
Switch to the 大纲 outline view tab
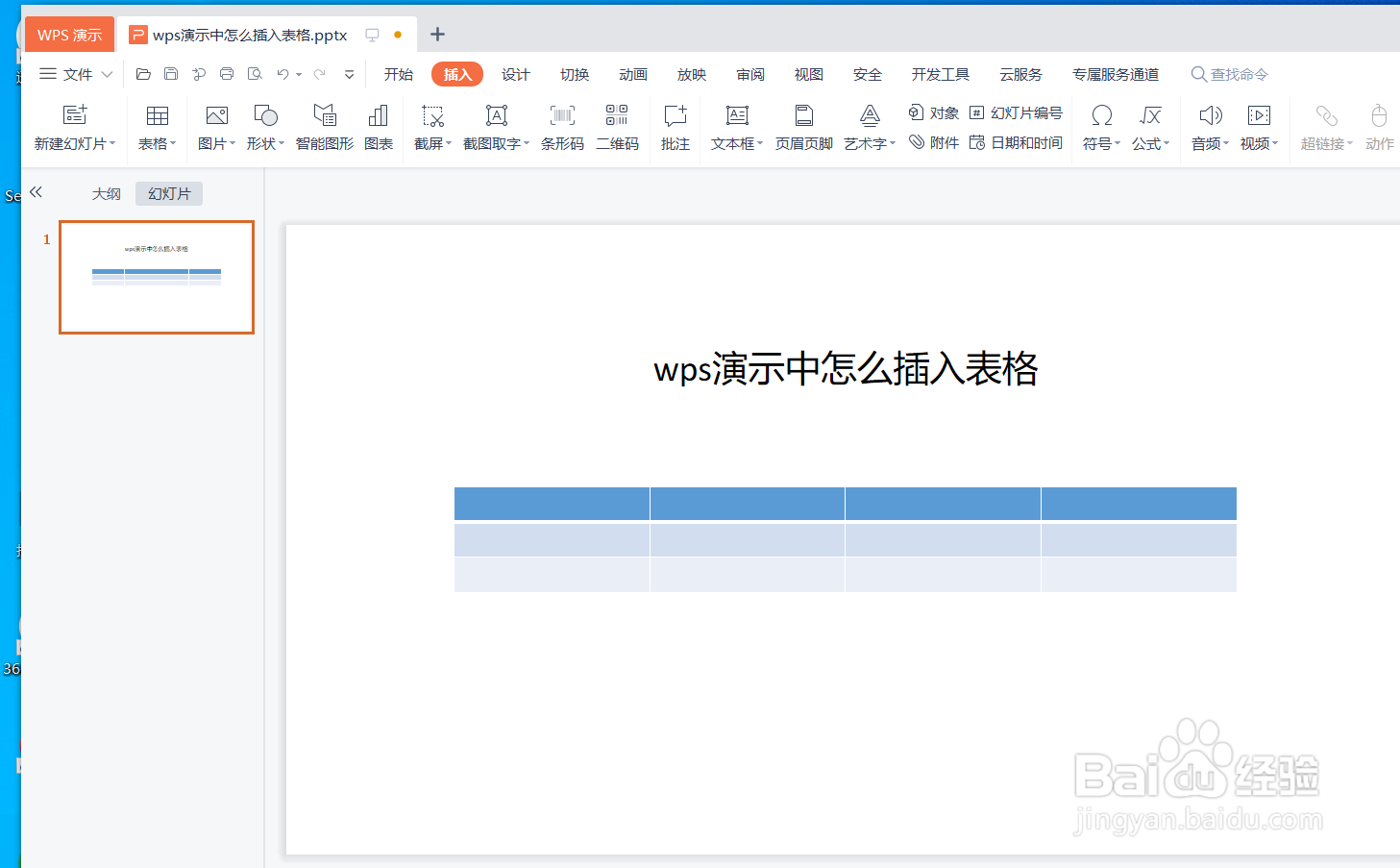pos(107,193)
